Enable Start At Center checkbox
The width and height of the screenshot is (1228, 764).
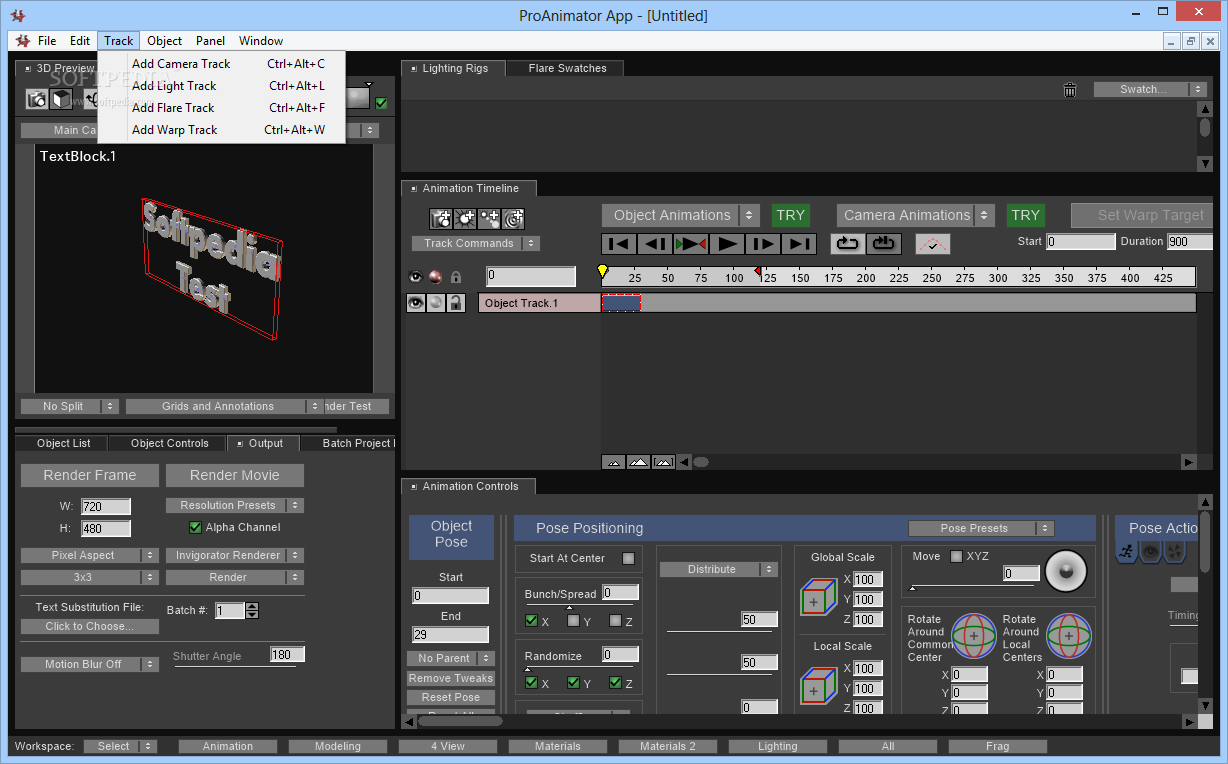click(628, 558)
